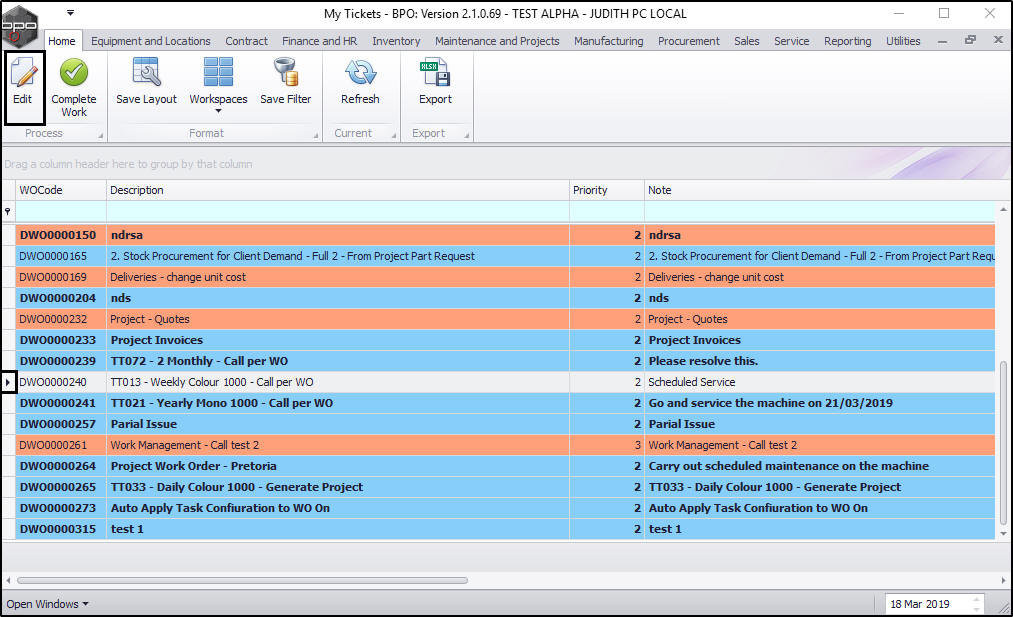The width and height of the screenshot is (1013, 617).
Task: Switch to the Maintenance and Projects tab
Action: click(x=497, y=41)
